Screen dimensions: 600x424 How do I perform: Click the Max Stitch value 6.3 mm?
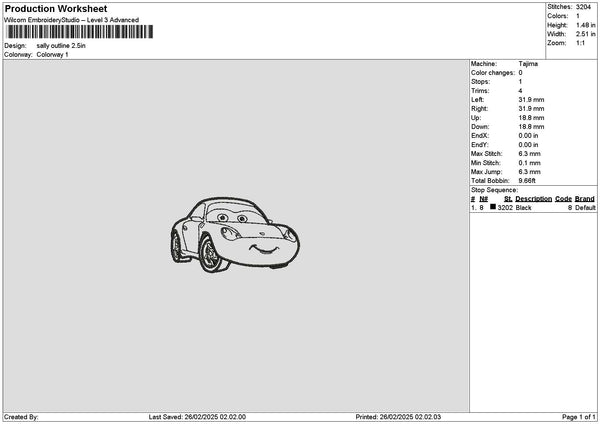(530, 153)
